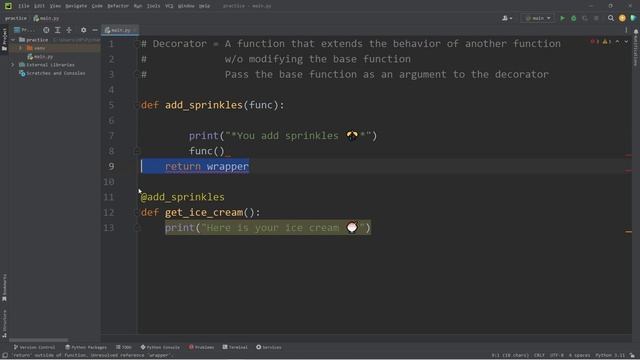Screen dimensions: 640x360
Task: Open the main run configuration dropdown
Action: coord(538,18)
